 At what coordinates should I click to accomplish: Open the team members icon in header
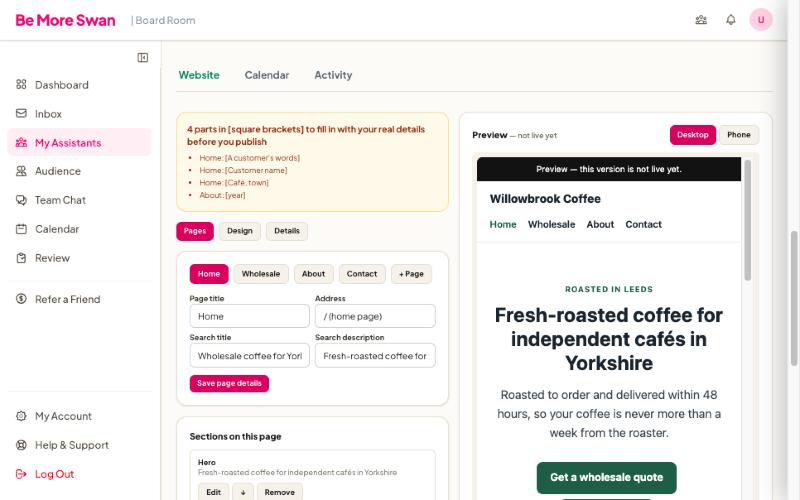pyautogui.click(x=701, y=20)
